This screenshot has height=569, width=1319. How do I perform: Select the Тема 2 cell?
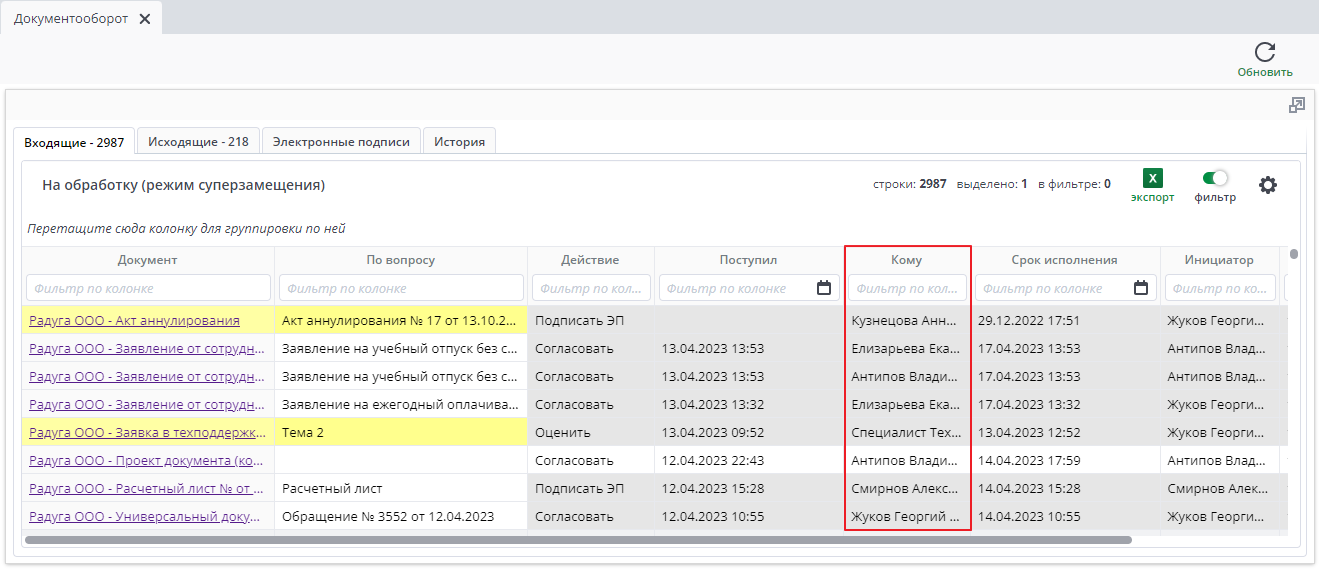(400, 433)
